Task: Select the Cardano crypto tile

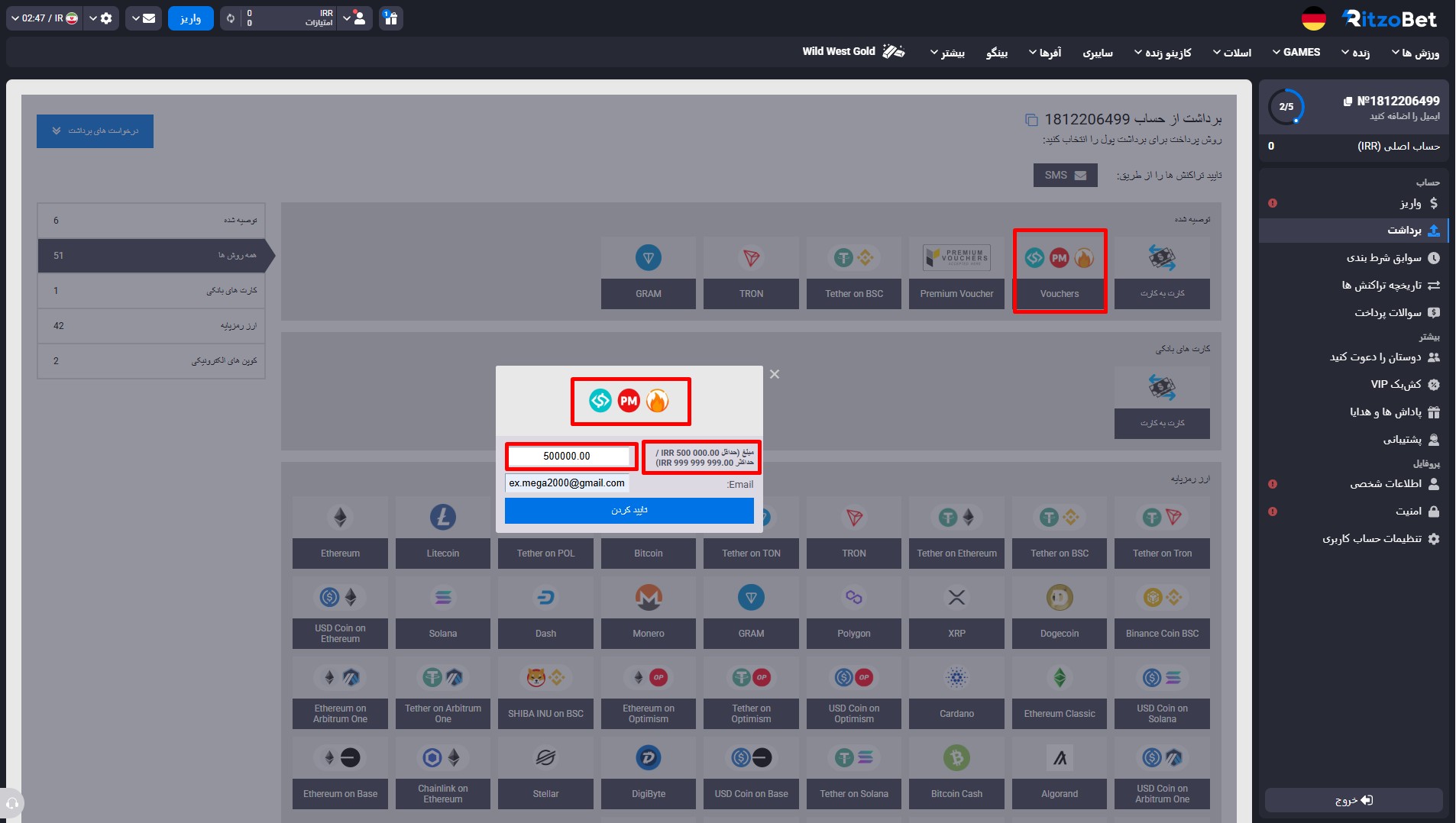Action: [x=956, y=692]
